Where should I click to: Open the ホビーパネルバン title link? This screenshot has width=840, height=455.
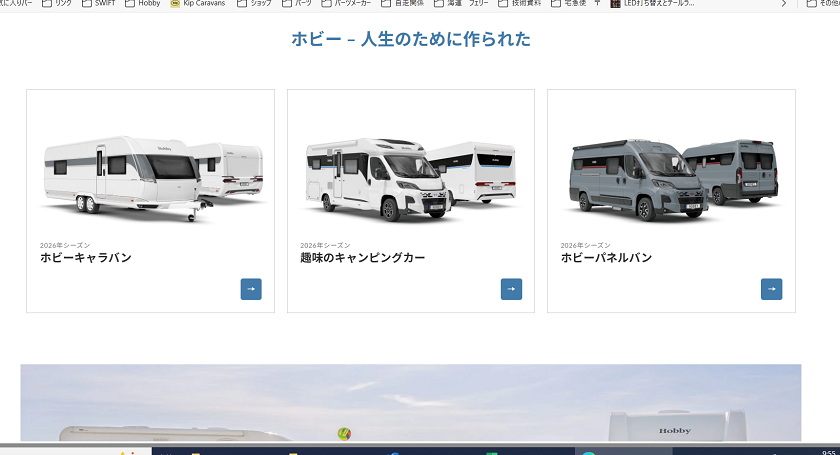point(606,258)
